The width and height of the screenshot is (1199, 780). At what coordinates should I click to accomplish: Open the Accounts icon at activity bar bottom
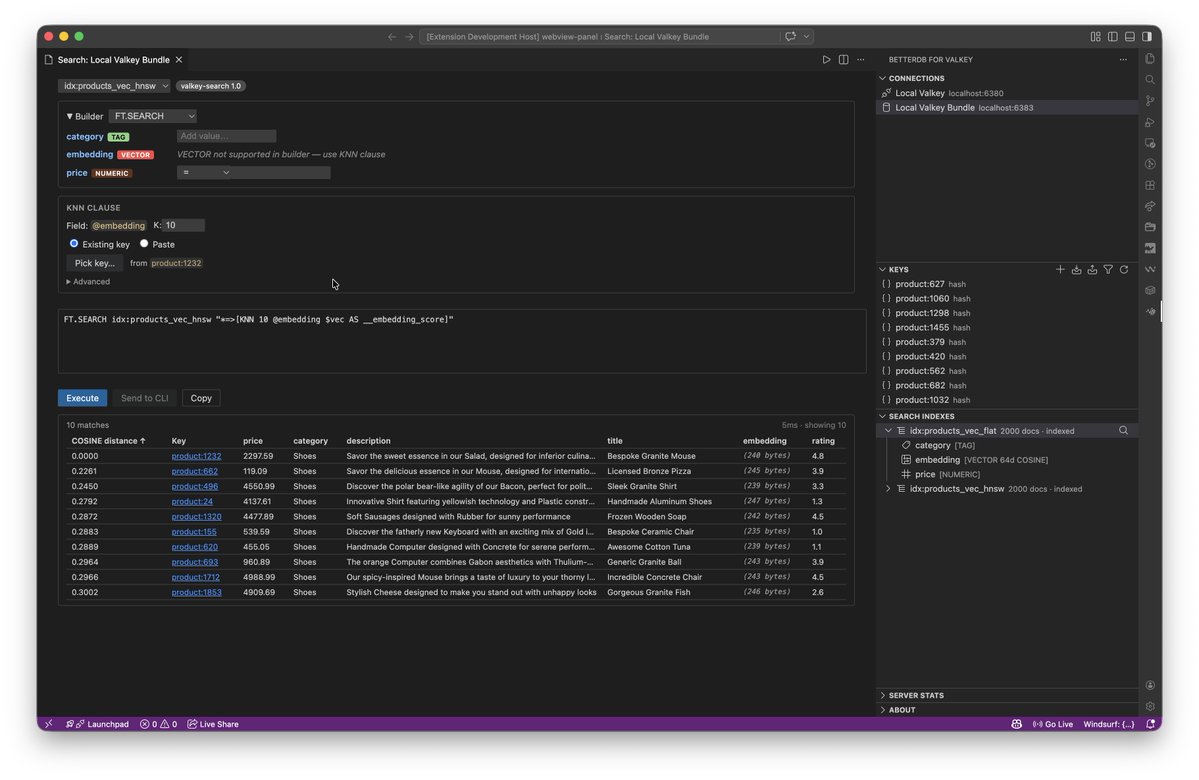(x=1149, y=685)
